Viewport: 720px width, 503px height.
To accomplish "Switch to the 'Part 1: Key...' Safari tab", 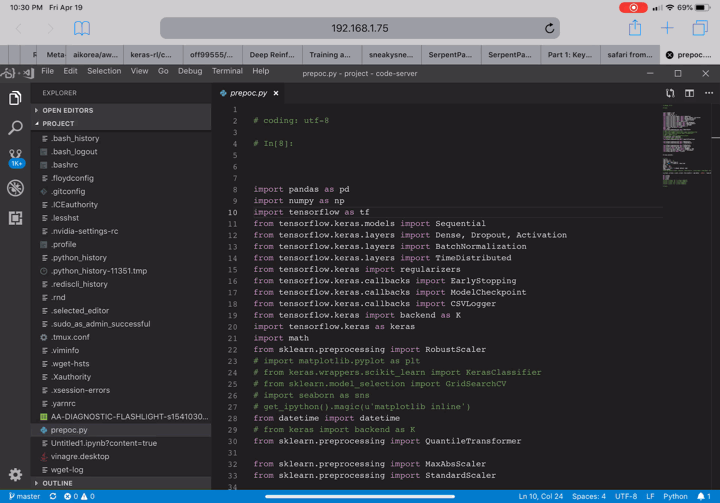I will coord(570,55).
